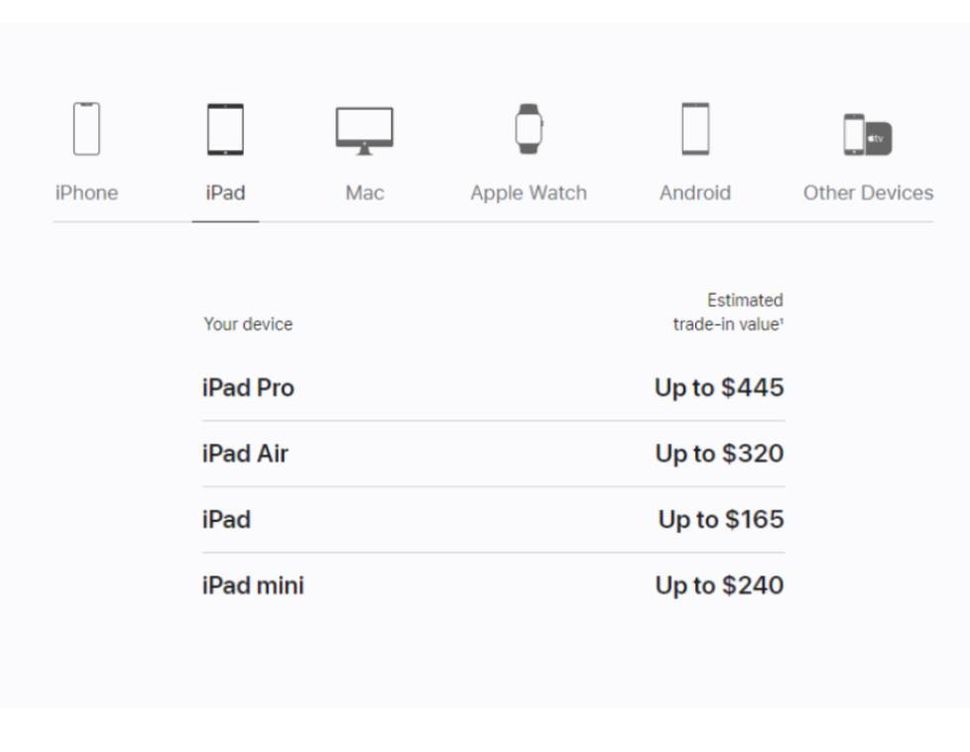This screenshot has height=752, width=970.
Task: Switch to the Mac tab
Action: point(364,192)
